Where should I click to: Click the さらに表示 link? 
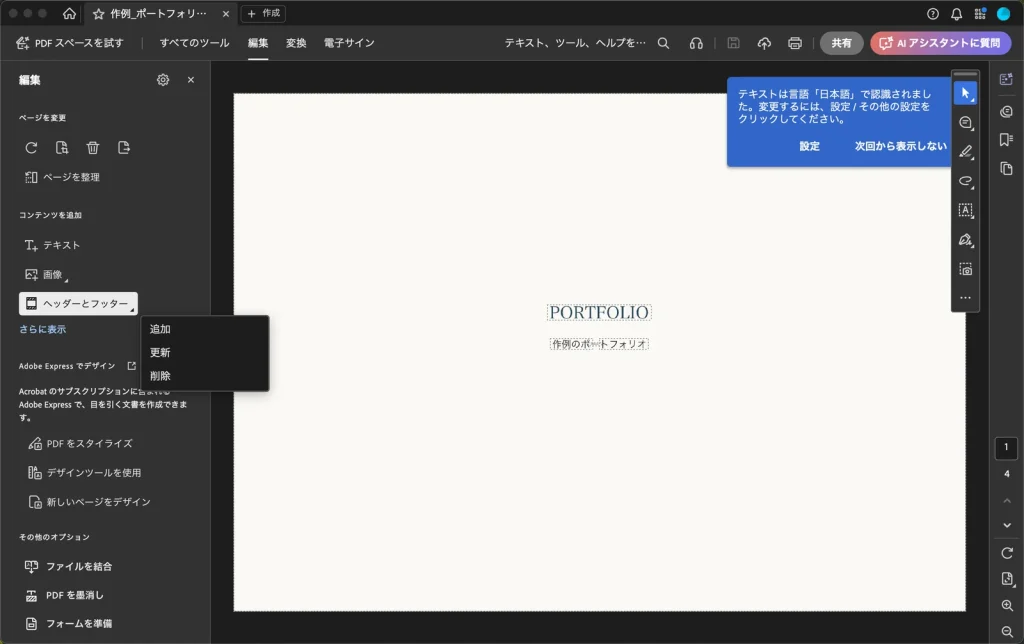(42, 329)
